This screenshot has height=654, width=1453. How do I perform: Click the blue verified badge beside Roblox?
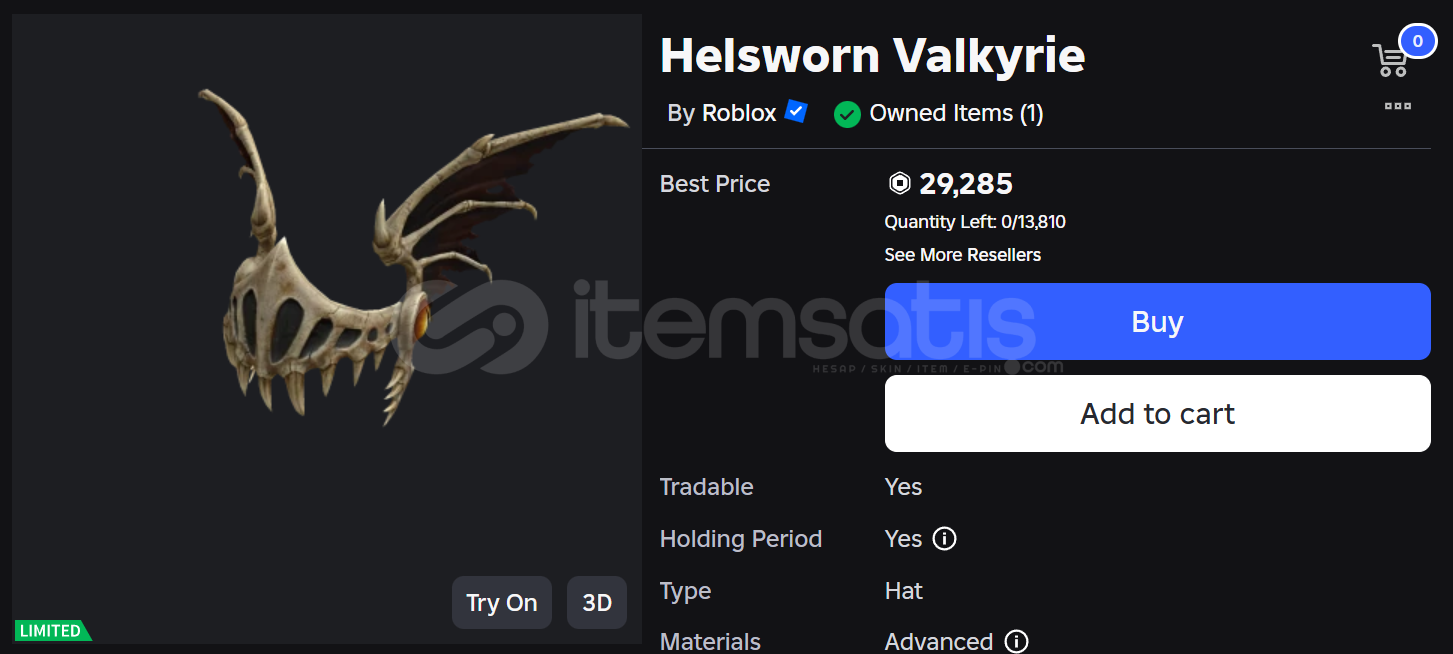click(x=796, y=112)
